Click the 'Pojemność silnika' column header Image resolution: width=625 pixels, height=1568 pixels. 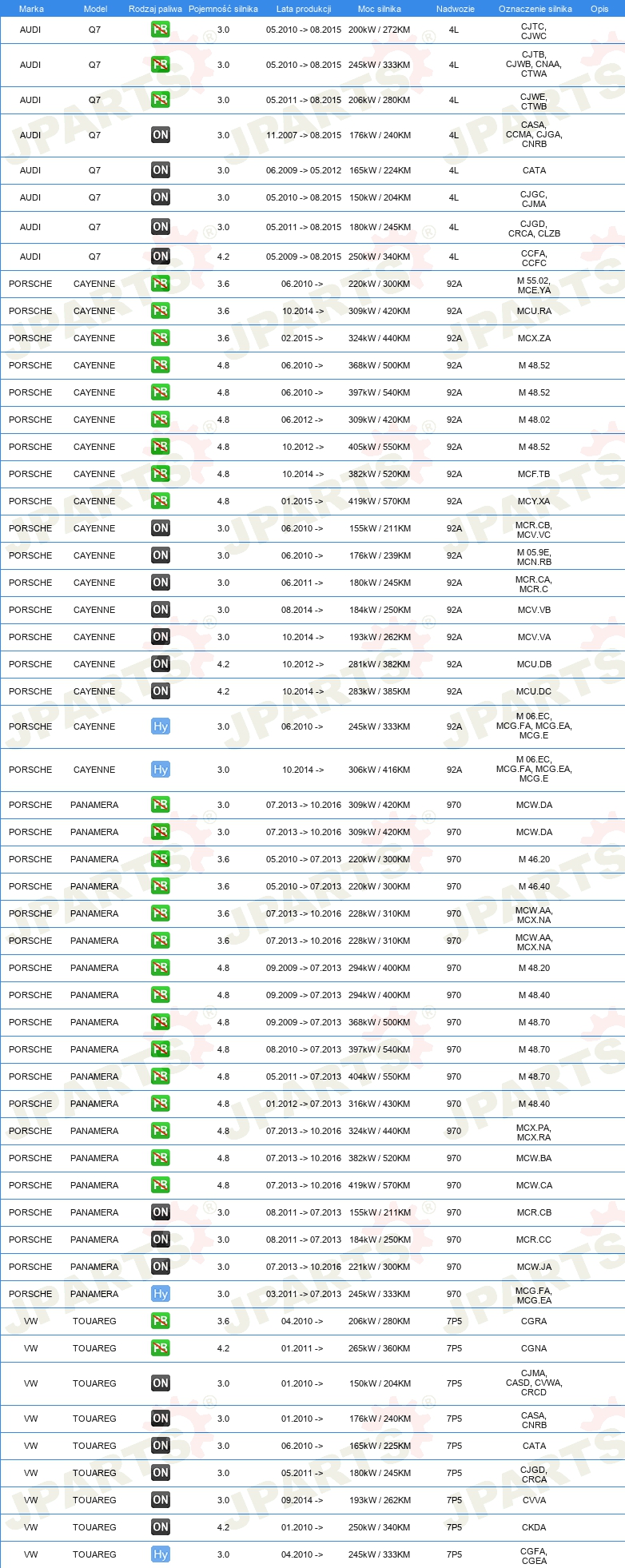(223, 9)
